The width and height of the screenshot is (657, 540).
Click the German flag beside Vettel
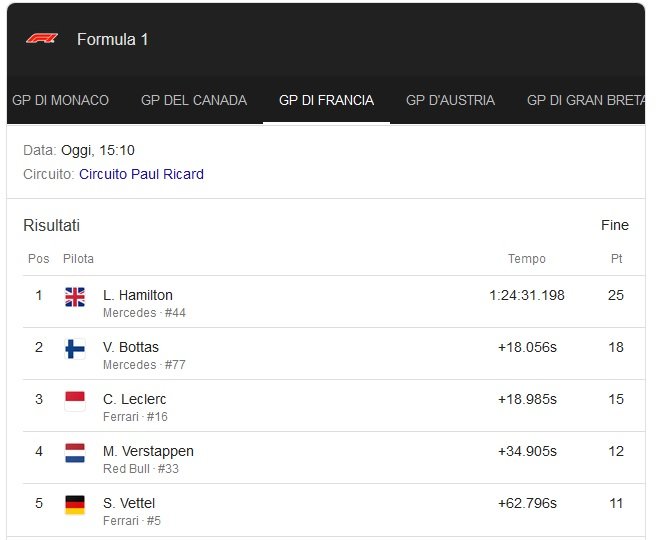click(75, 504)
